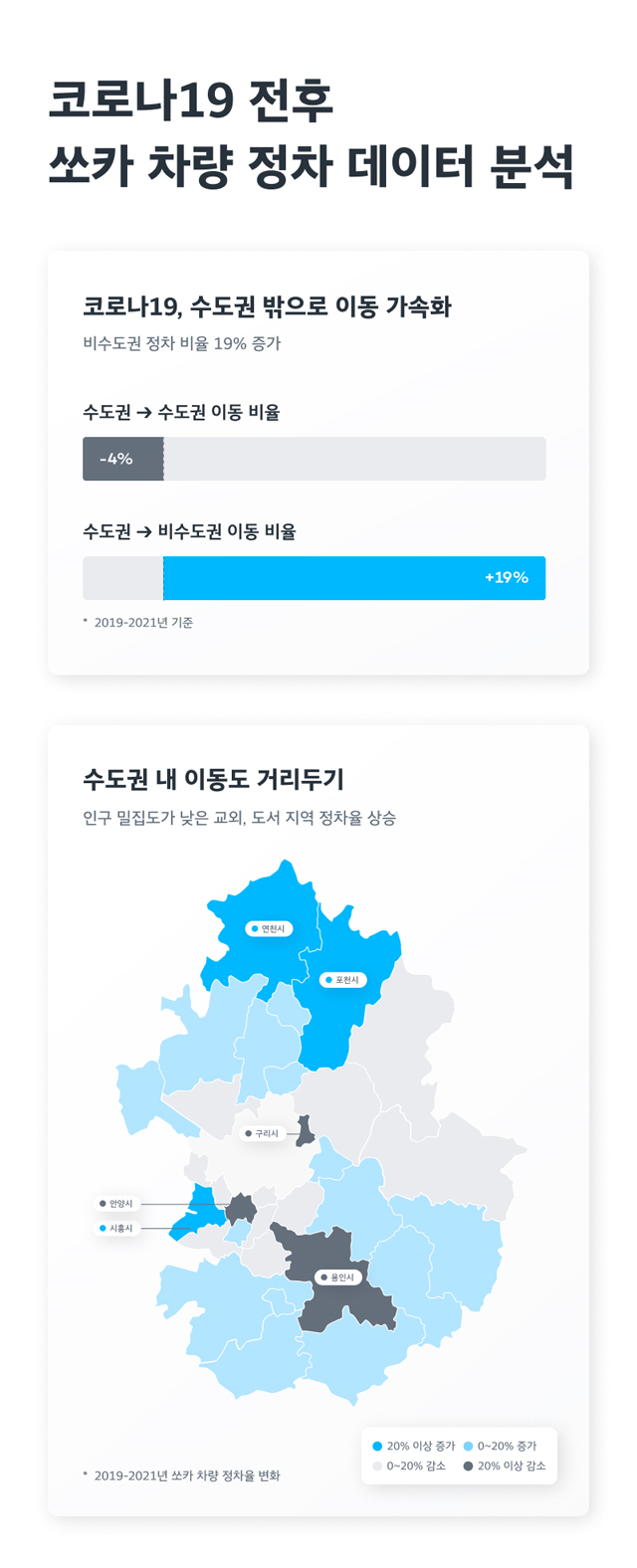Viewport: 637px width, 1568px height.
Task: Select the 20% 이상 증가 legend dot
Action: pos(377,1446)
